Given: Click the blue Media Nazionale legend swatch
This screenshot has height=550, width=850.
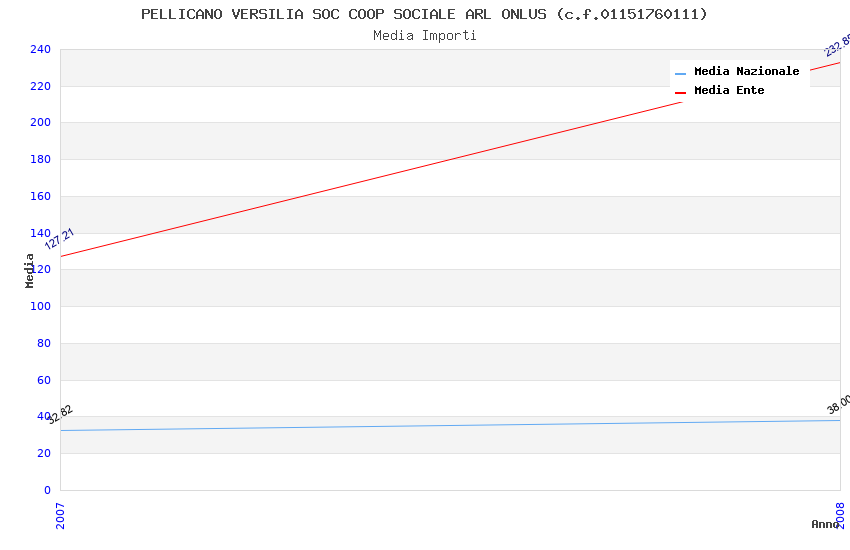Looking at the screenshot, I should coord(680,74).
